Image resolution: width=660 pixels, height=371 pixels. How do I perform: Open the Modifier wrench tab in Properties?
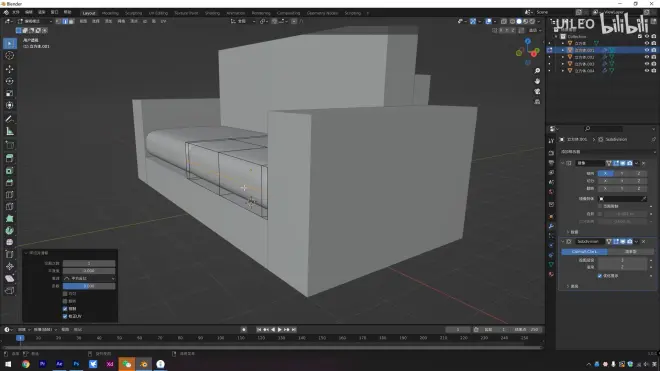(x=551, y=226)
